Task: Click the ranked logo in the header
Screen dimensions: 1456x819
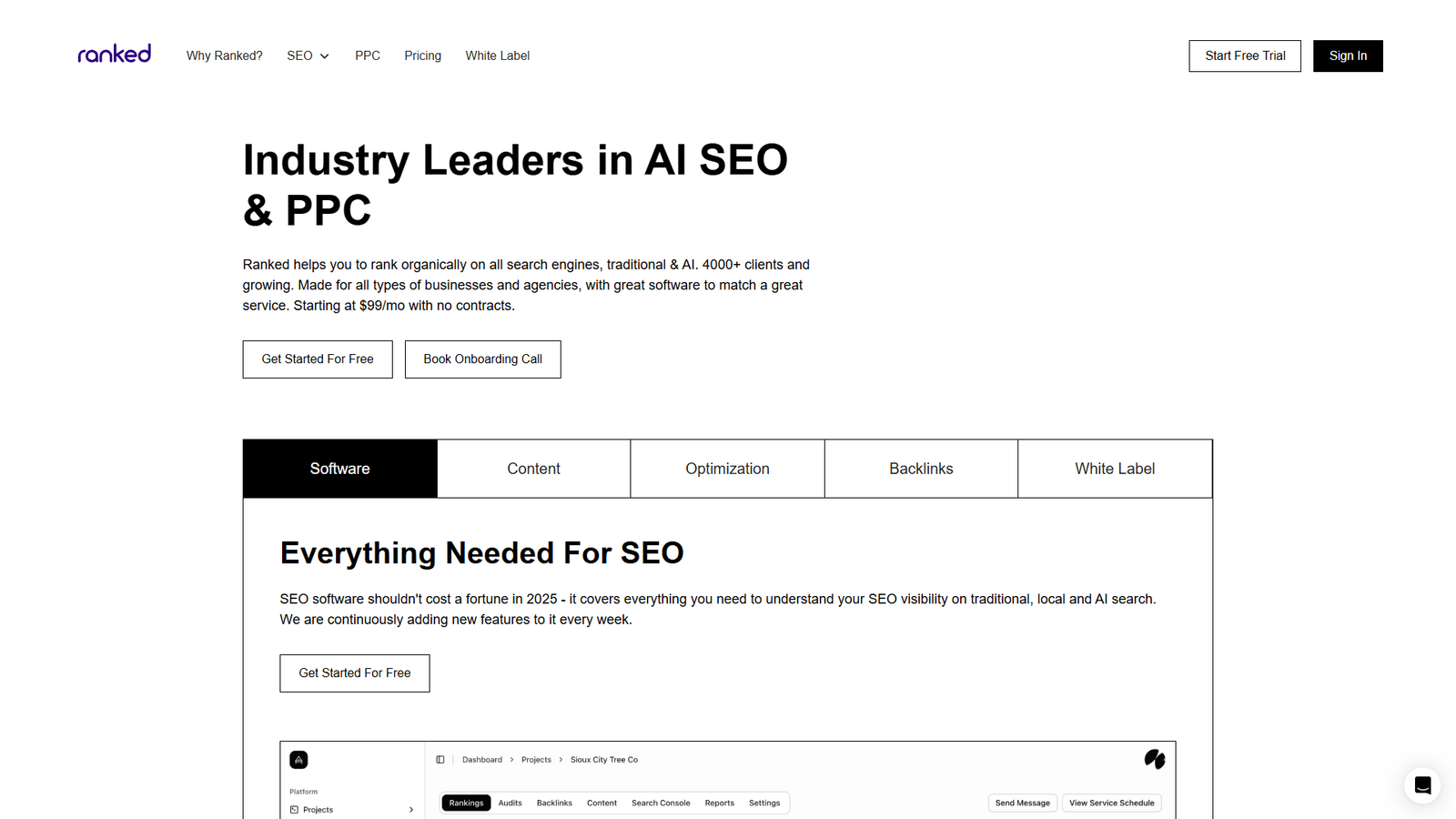Action: click(x=114, y=54)
